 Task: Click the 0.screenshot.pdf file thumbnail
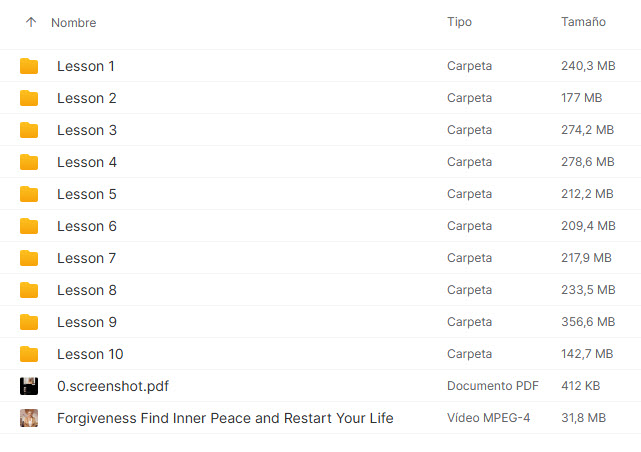(29, 386)
